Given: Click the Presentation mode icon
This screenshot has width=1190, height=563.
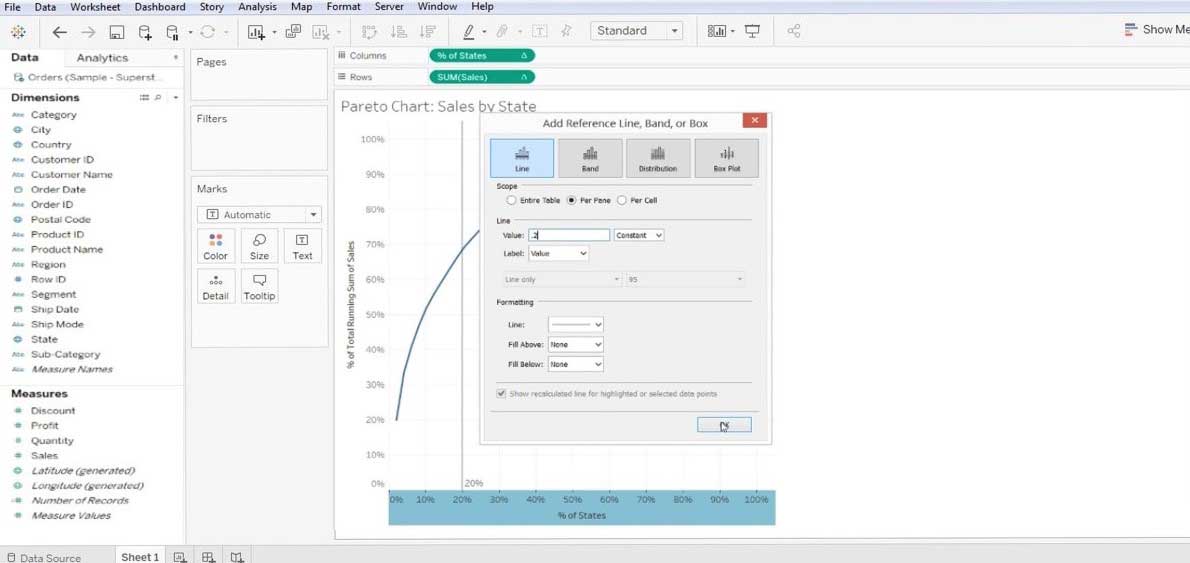Looking at the screenshot, I should (x=752, y=32).
